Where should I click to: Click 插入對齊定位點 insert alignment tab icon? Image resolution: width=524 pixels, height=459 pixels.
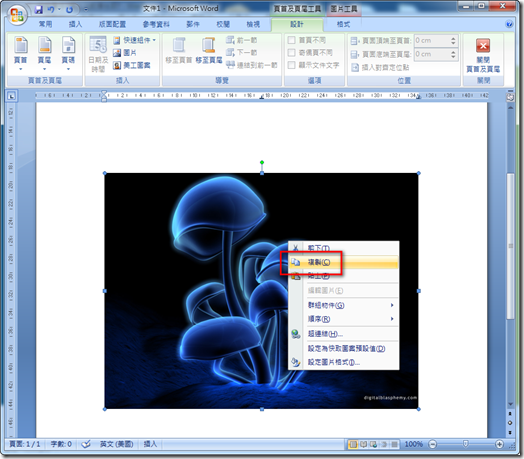coord(380,68)
